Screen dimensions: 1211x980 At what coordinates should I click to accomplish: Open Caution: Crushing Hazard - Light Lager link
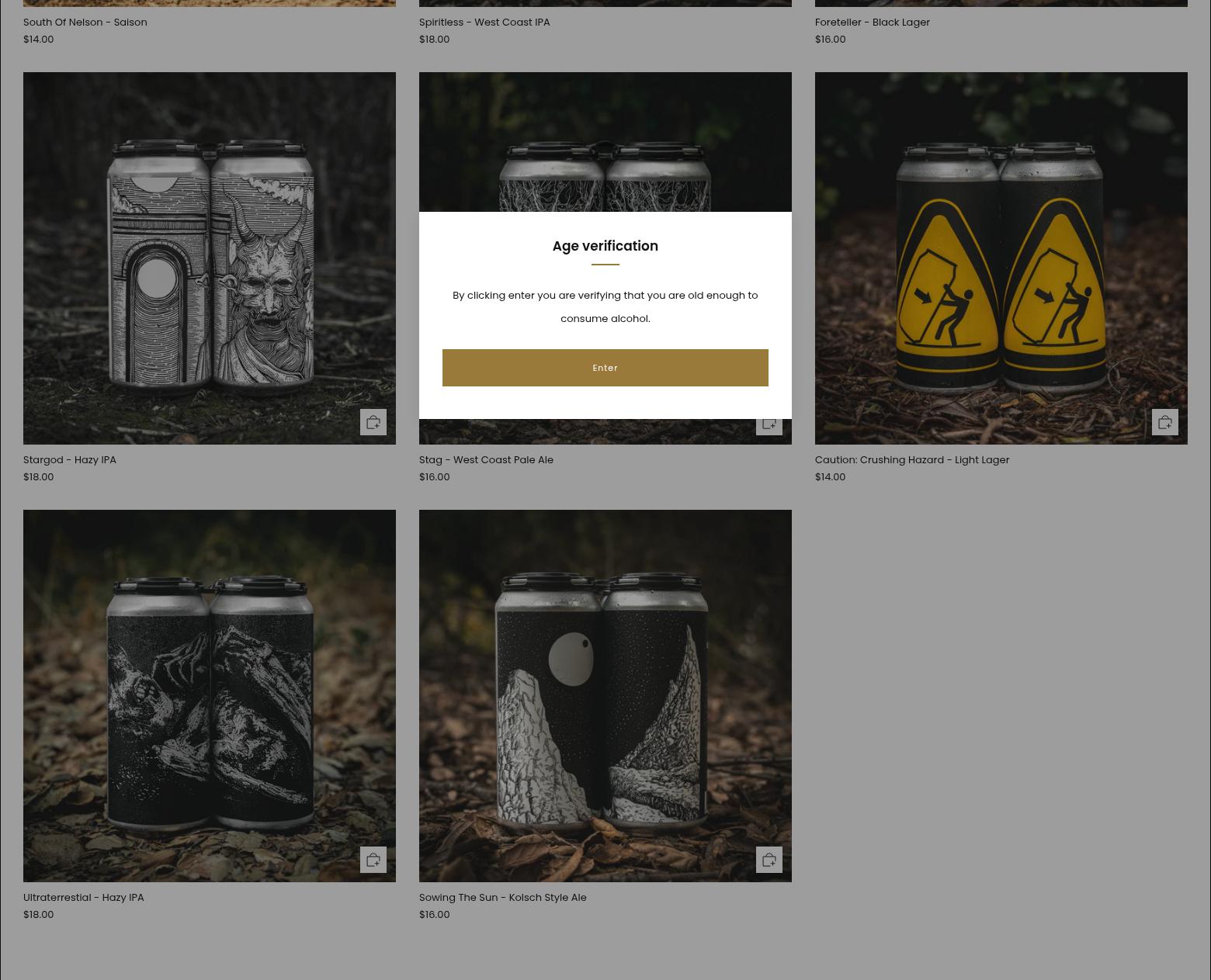pyautogui.click(x=911, y=460)
